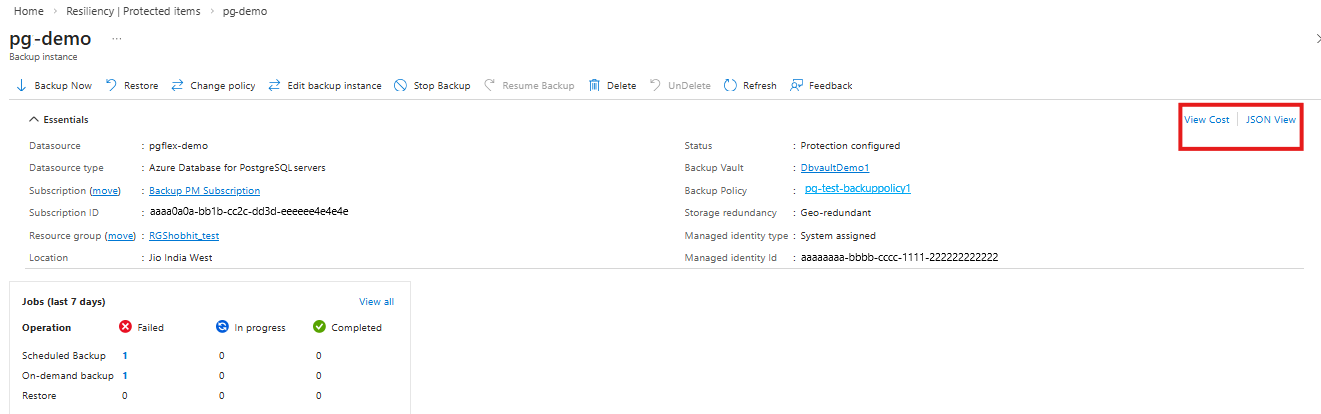Image resolution: width=1321 pixels, height=414 pixels.
Task: Click the Jobs (last 7 days) heading
Action: tap(64, 302)
